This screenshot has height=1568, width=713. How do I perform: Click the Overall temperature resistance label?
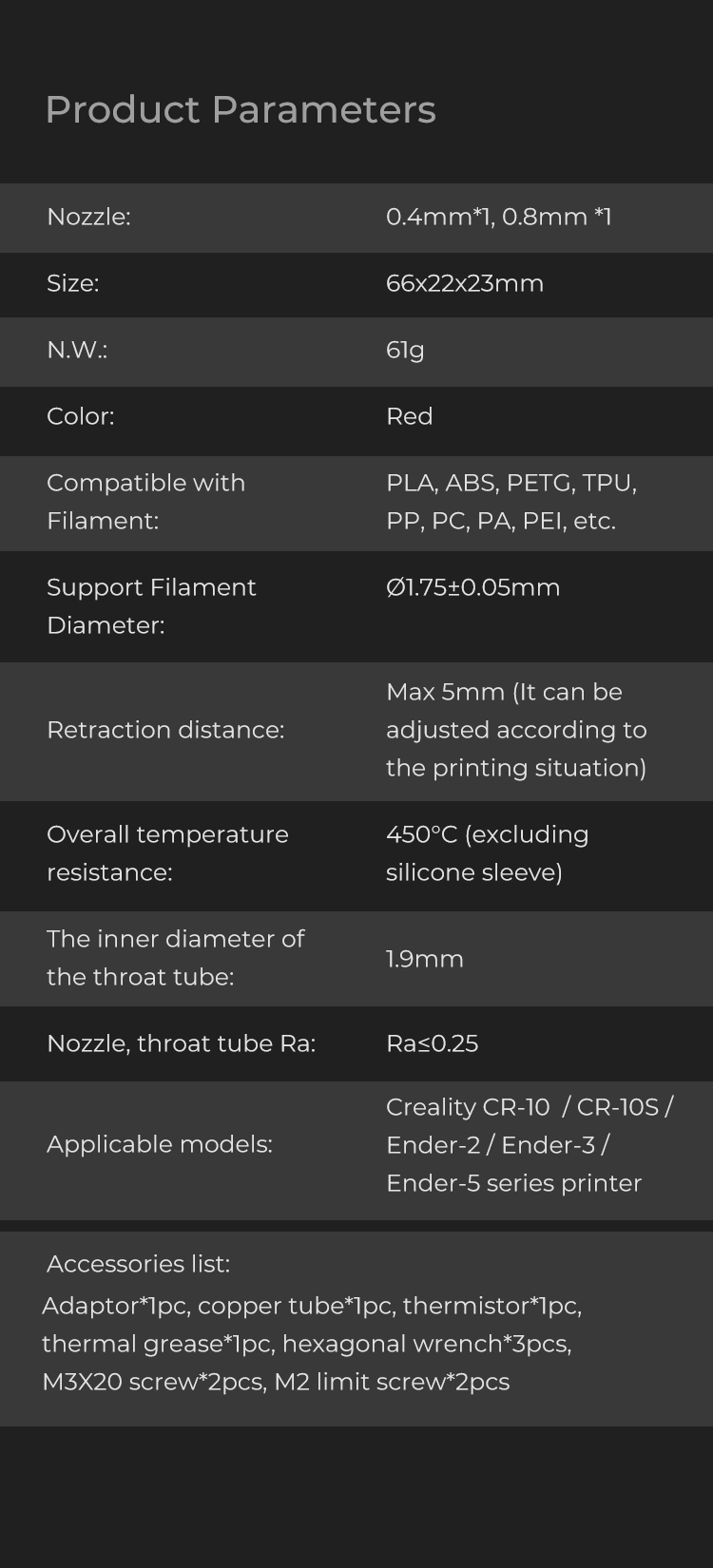(167, 853)
